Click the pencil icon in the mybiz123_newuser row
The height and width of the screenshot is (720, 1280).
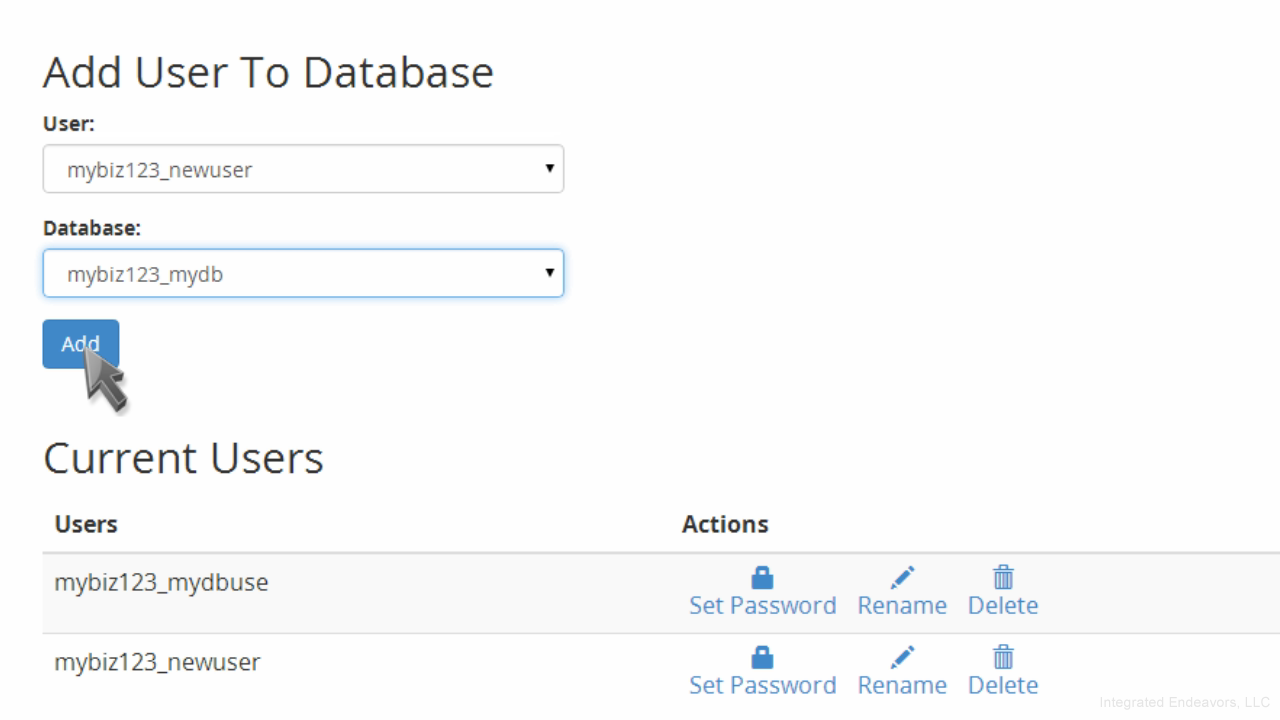coord(902,658)
